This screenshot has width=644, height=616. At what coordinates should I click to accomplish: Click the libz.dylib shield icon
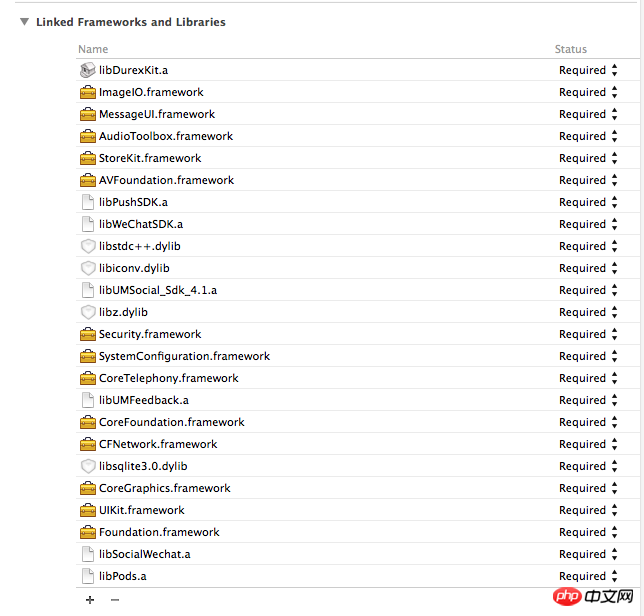[87, 312]
